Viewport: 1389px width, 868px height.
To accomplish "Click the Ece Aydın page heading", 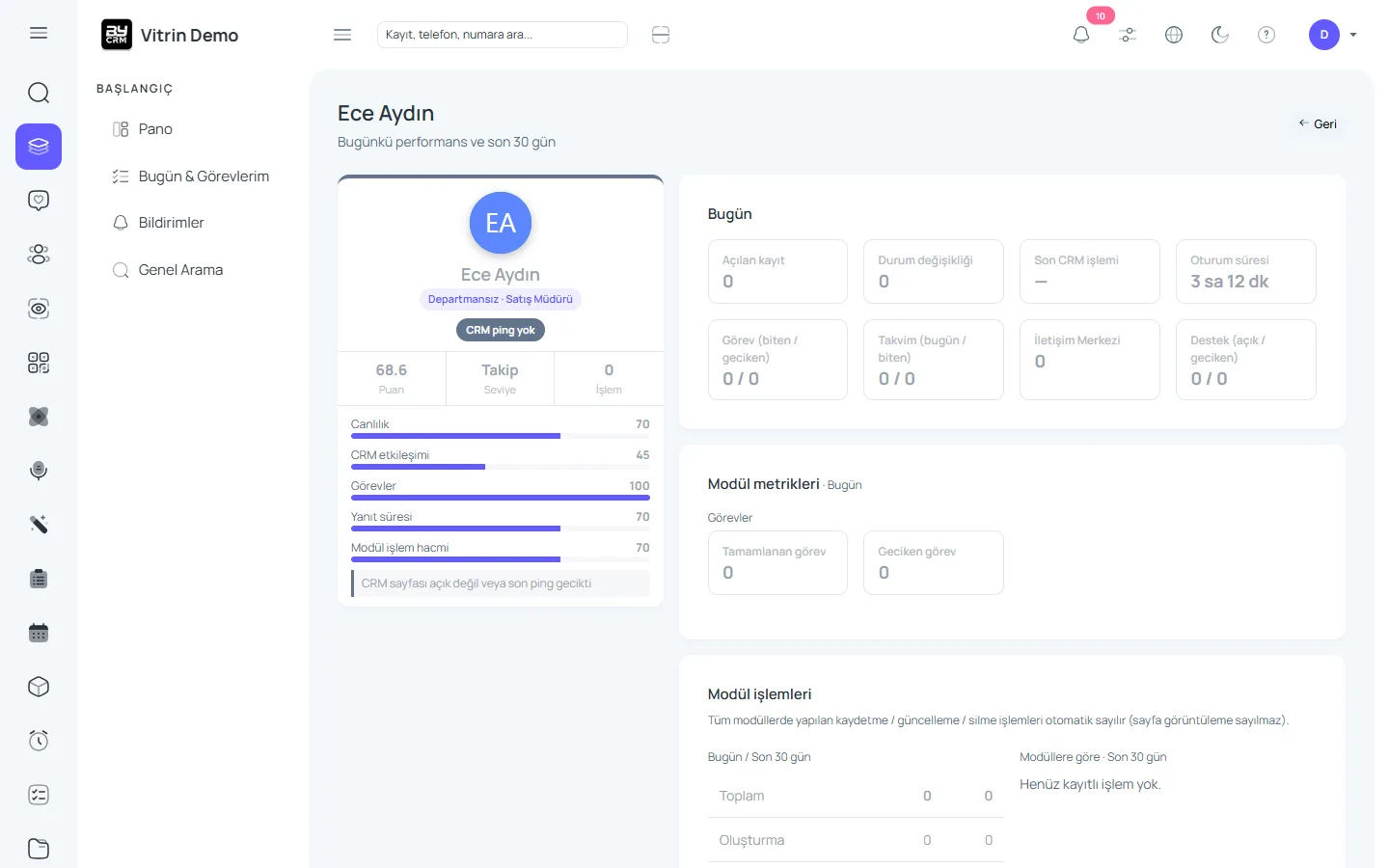I will [386, 113].
